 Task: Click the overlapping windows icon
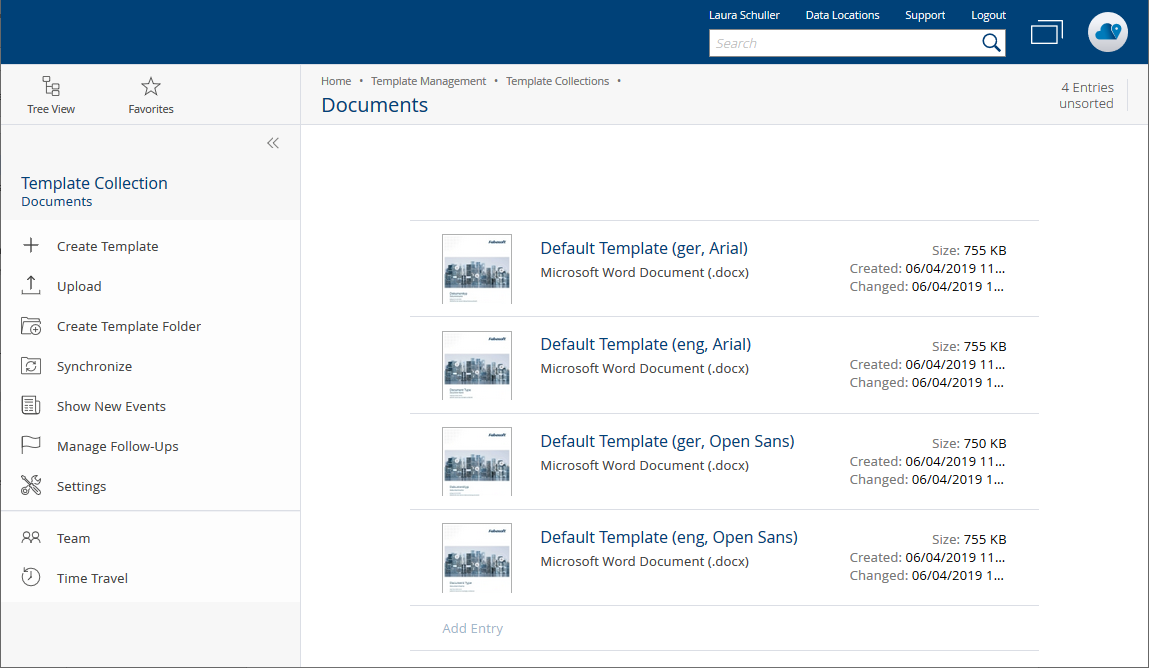point(1046,33)
